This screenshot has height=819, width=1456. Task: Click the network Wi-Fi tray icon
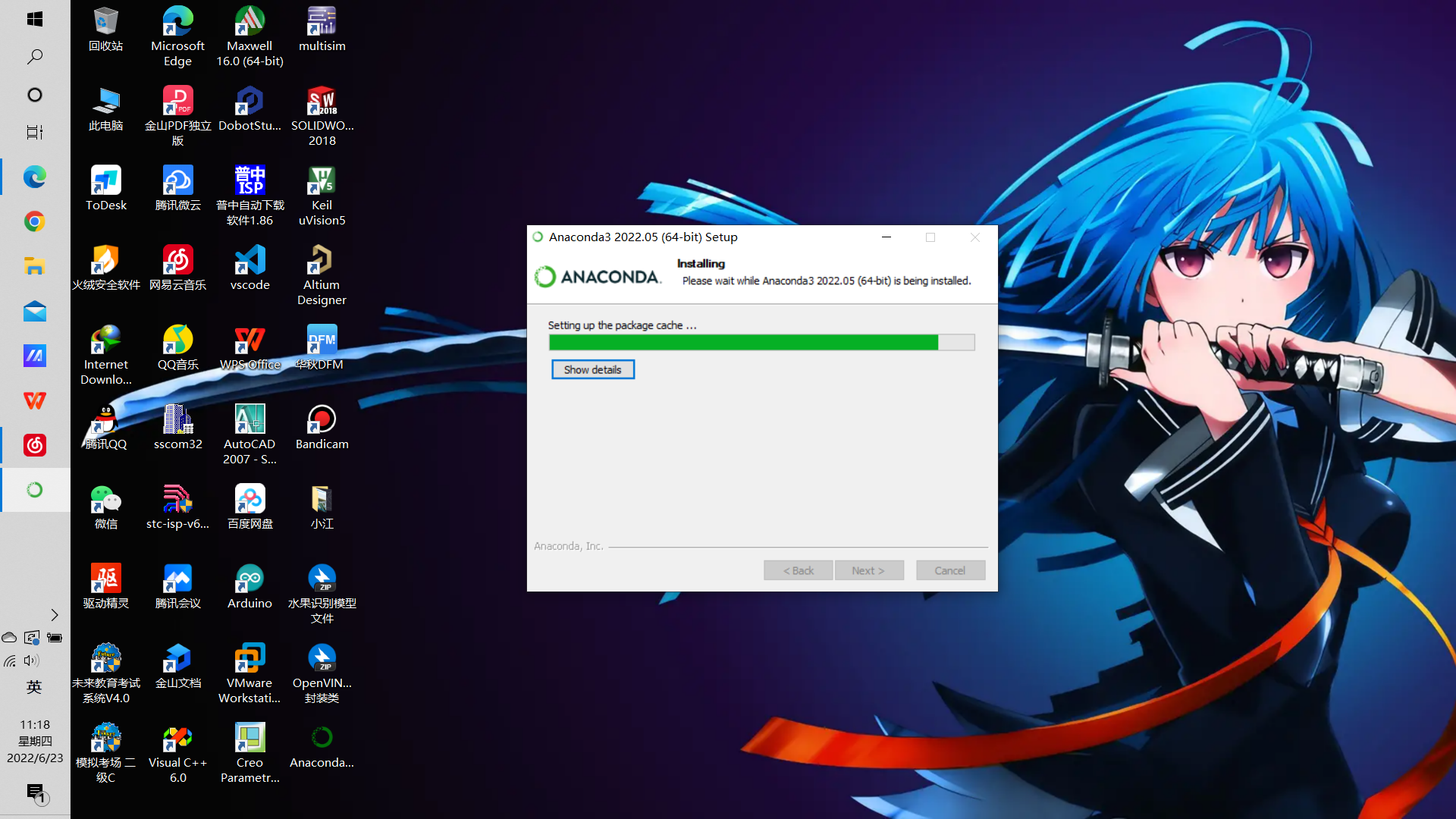(x=10, y=661)
